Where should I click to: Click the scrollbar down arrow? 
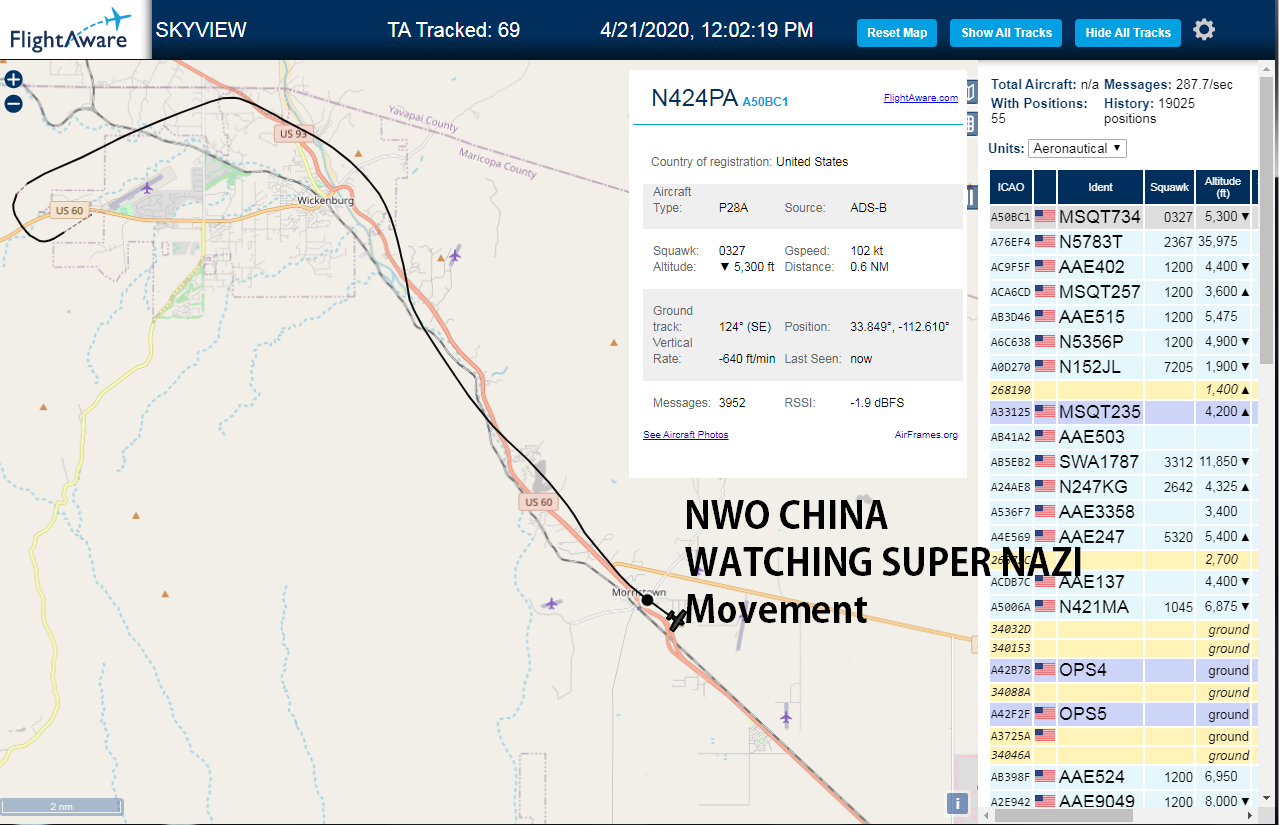(x=1267, y=799)
